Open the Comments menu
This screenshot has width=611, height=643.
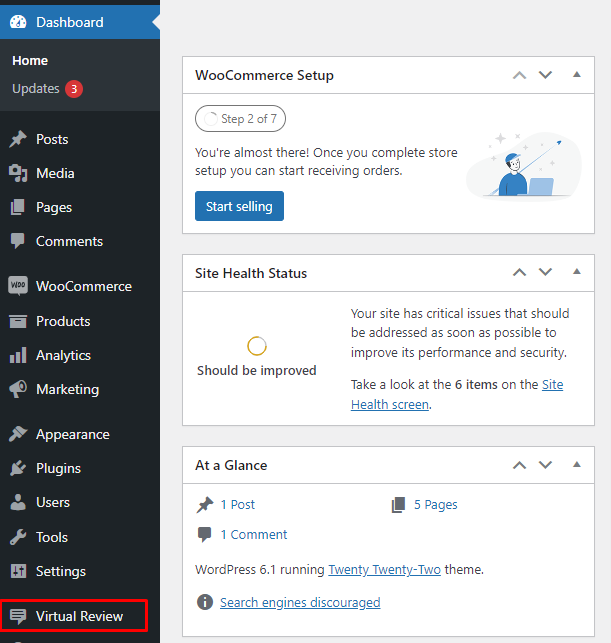(69, 242)
